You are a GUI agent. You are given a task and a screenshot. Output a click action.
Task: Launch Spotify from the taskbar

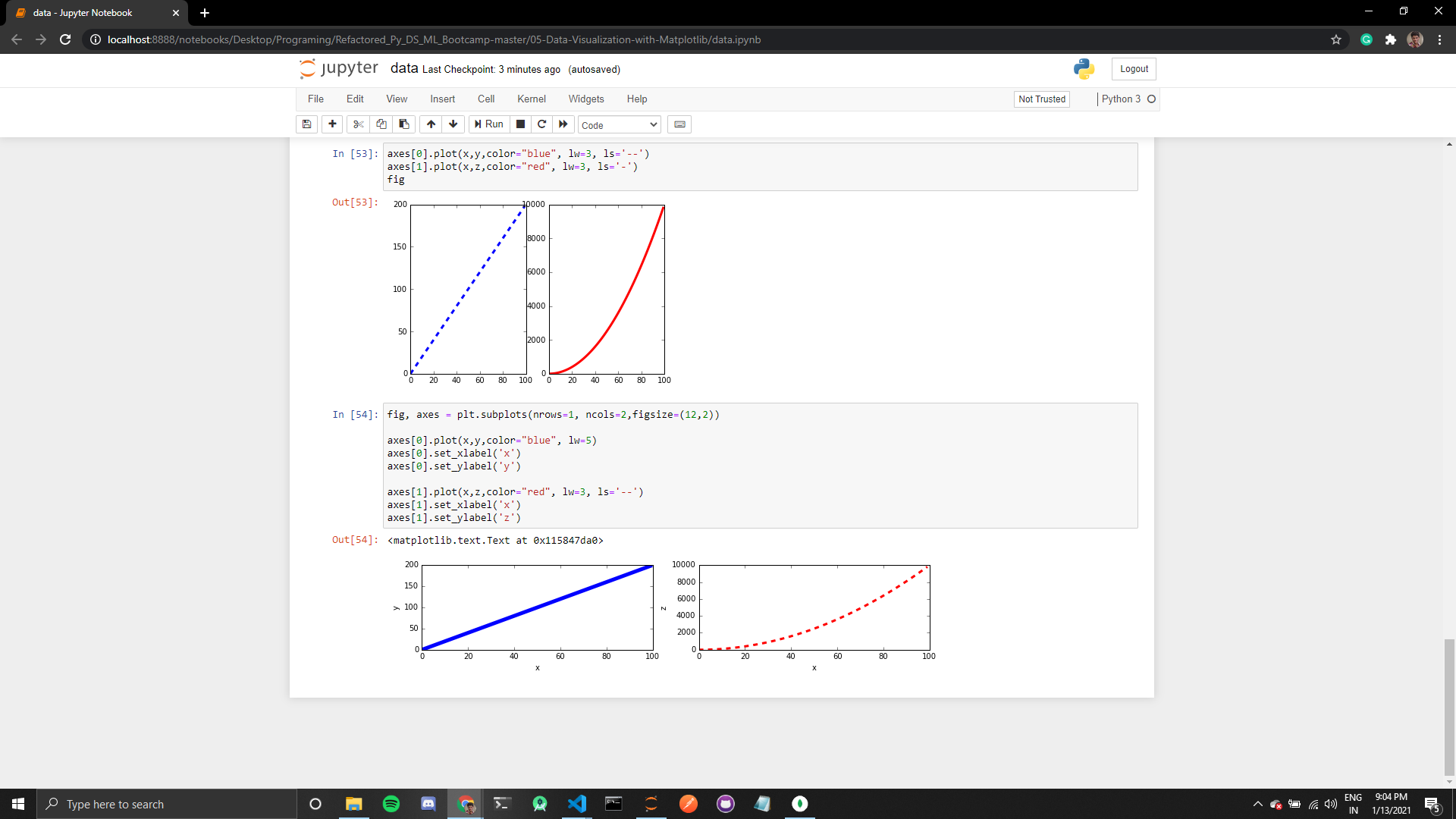pos(391,804)
